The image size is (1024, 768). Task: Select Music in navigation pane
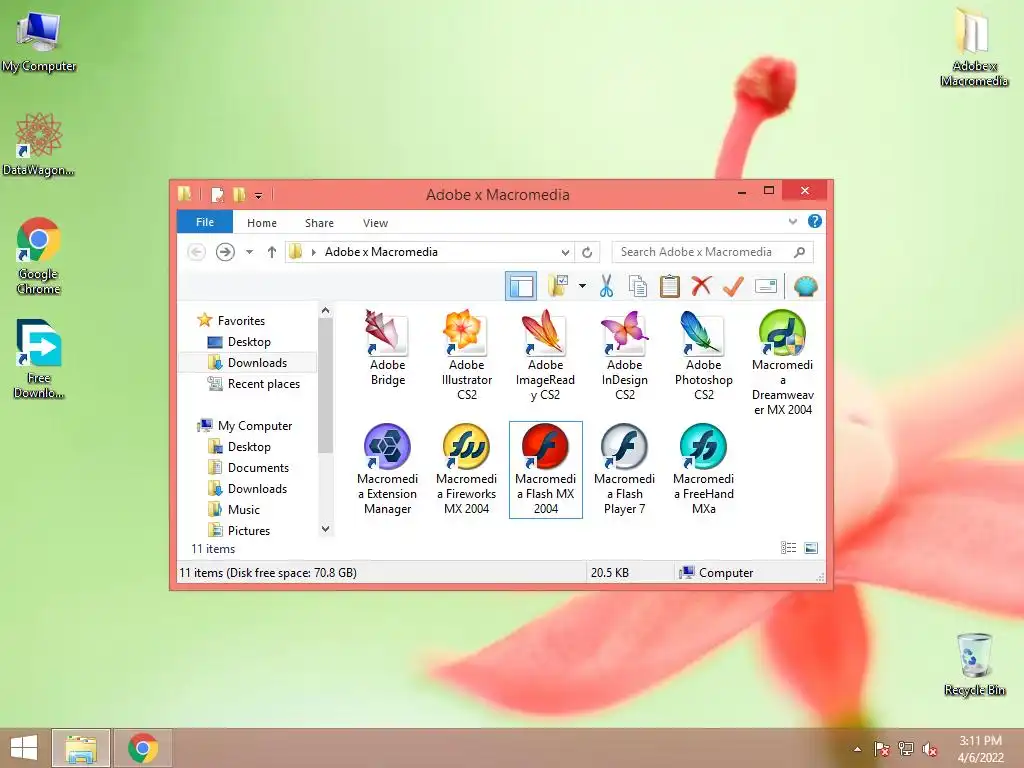234,509
